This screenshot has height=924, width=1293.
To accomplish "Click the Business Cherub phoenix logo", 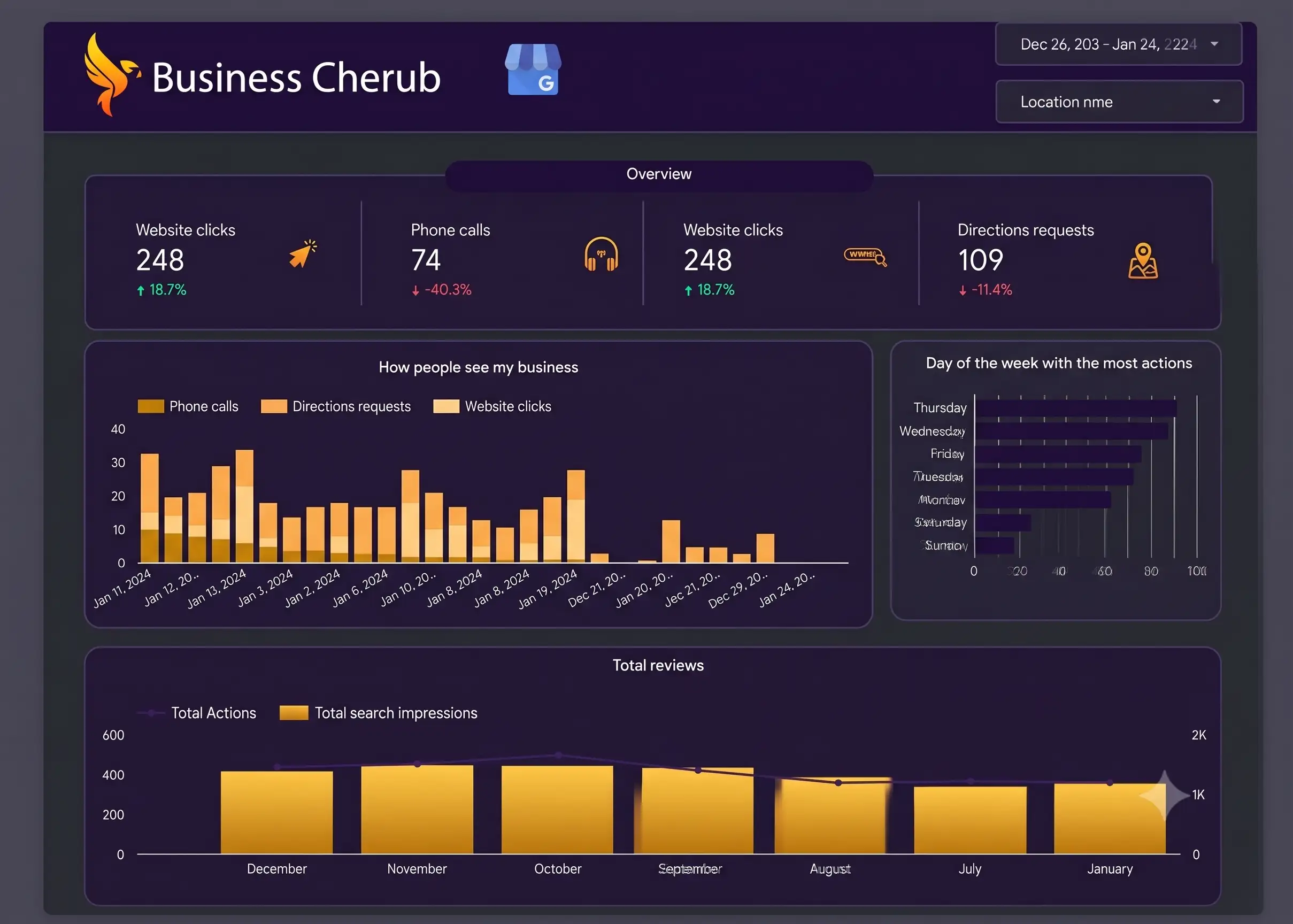I will [x=112, y=74].
